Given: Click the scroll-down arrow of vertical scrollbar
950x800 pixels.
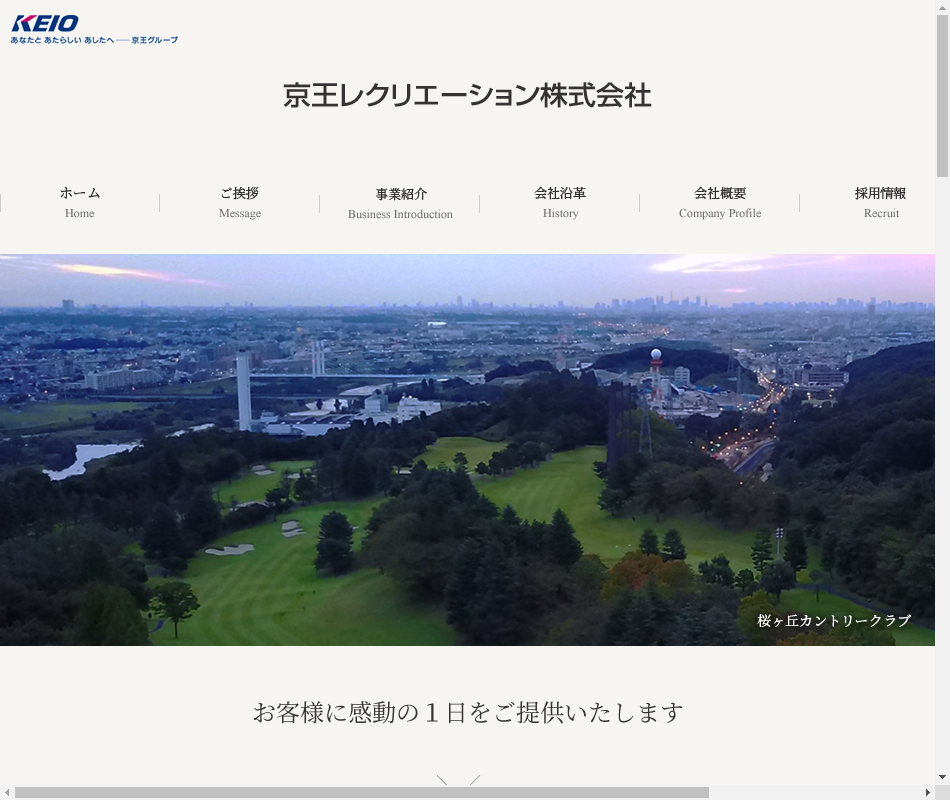Looking at the screenshot, I should pos(942,778).
